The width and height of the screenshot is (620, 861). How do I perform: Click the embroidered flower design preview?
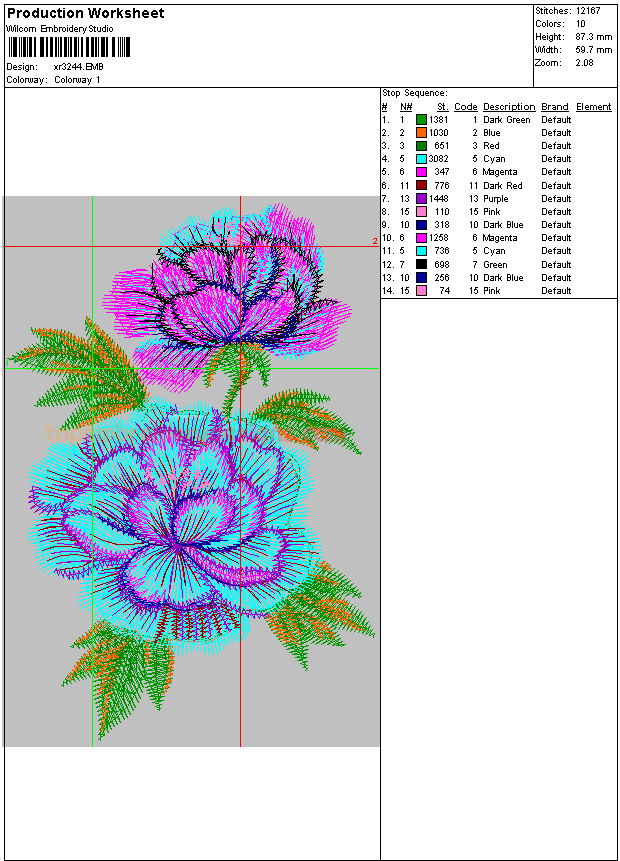(x=191, y=471)
